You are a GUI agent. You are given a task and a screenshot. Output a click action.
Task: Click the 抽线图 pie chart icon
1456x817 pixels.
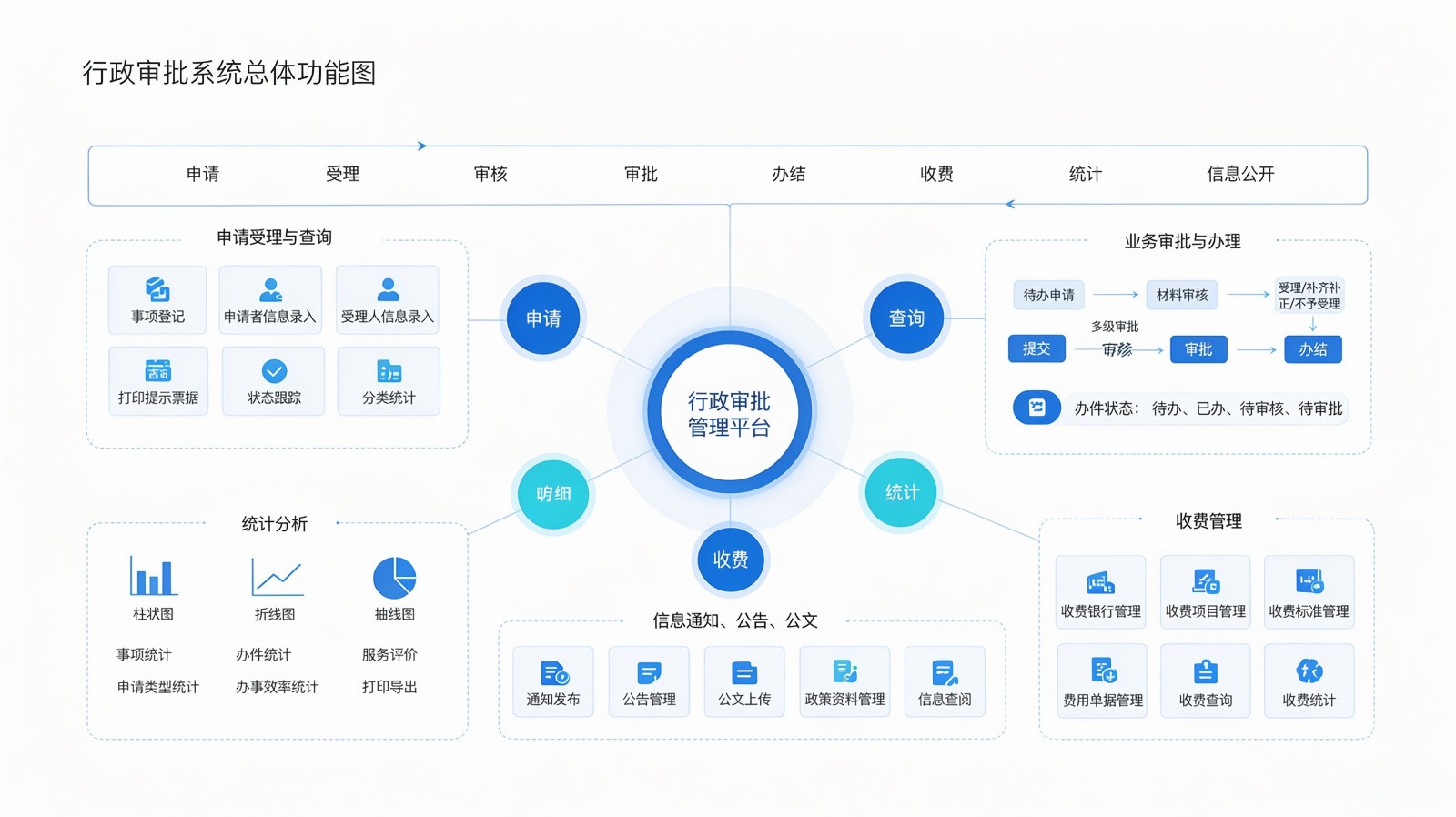(x=395, y=578)
